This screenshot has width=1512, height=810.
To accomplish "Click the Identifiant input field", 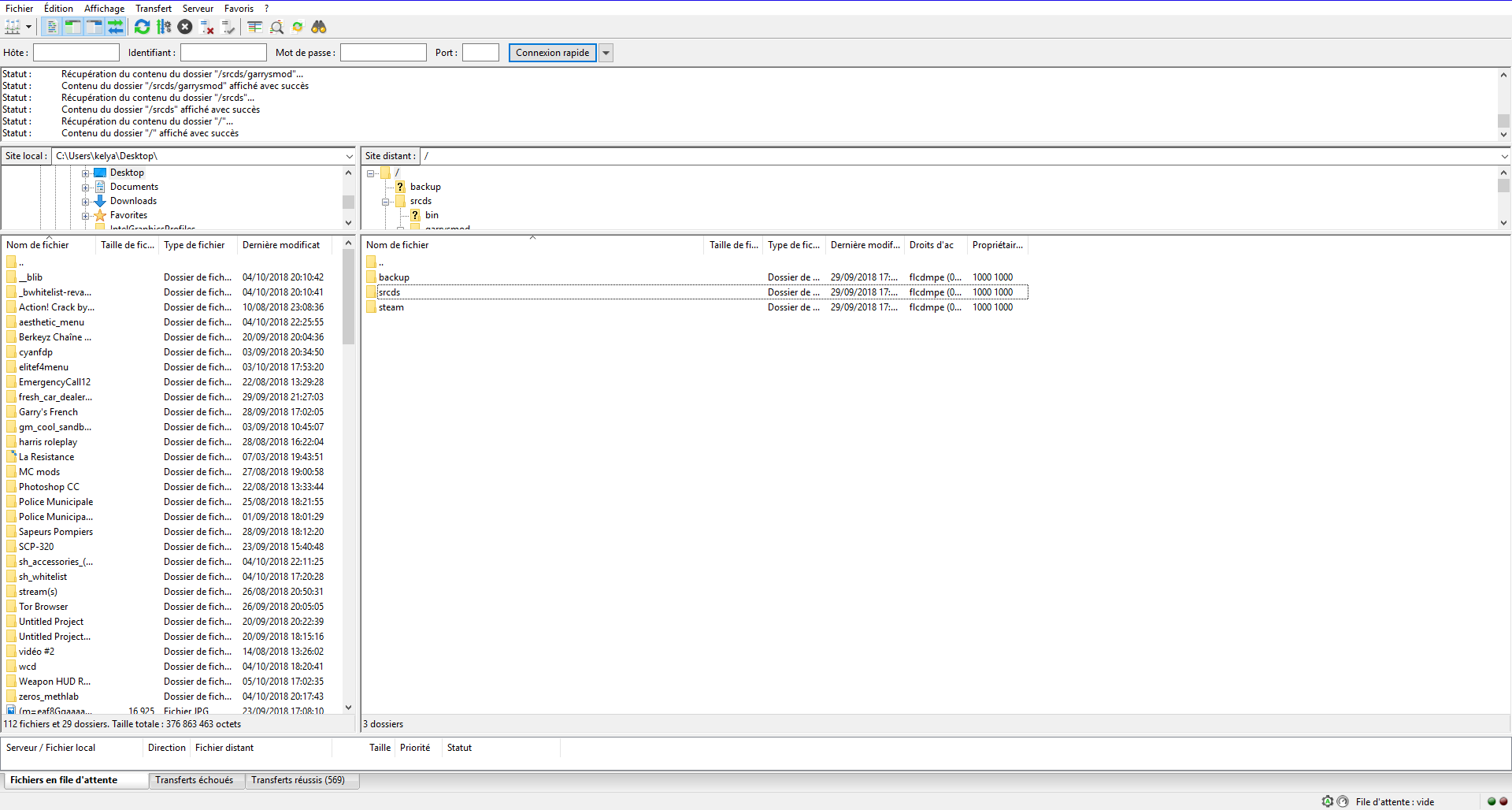I will [x=224, y=53].
